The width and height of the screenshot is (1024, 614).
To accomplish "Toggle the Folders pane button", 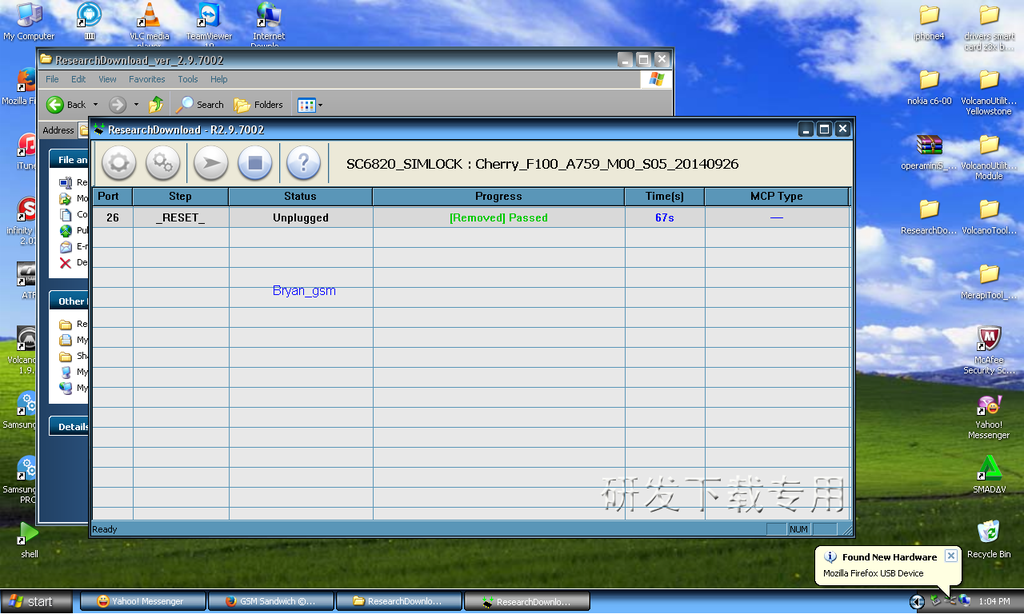I will coord(259,104).
